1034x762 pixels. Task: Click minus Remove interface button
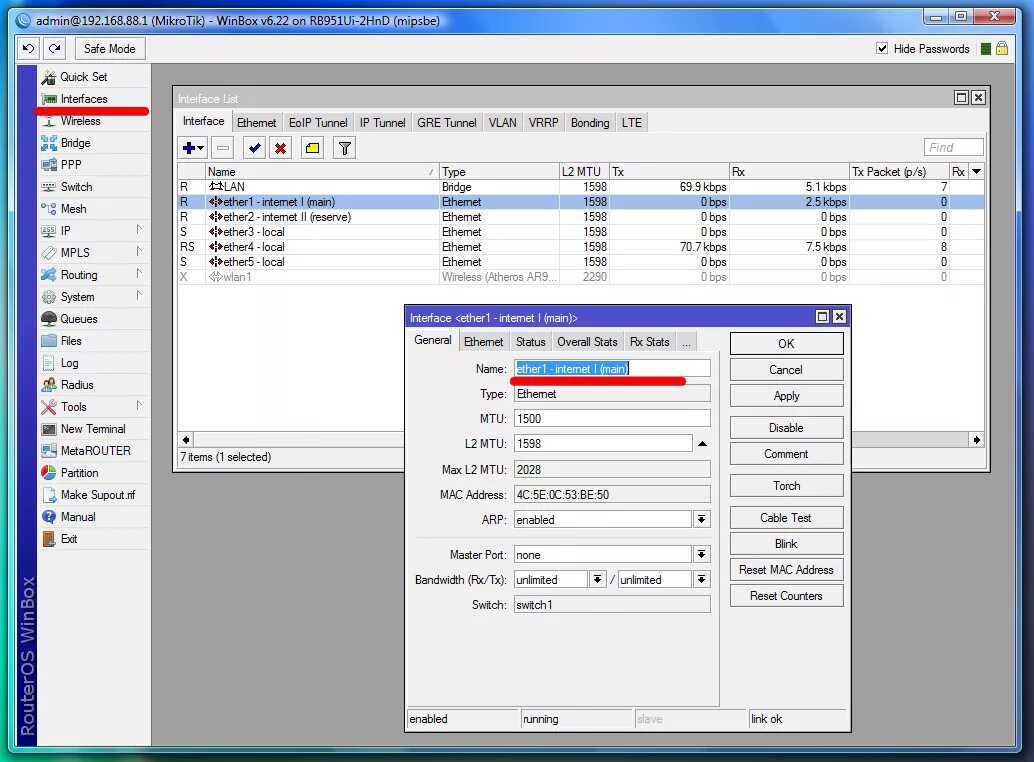pyautogui.click(x=224, y=148)
